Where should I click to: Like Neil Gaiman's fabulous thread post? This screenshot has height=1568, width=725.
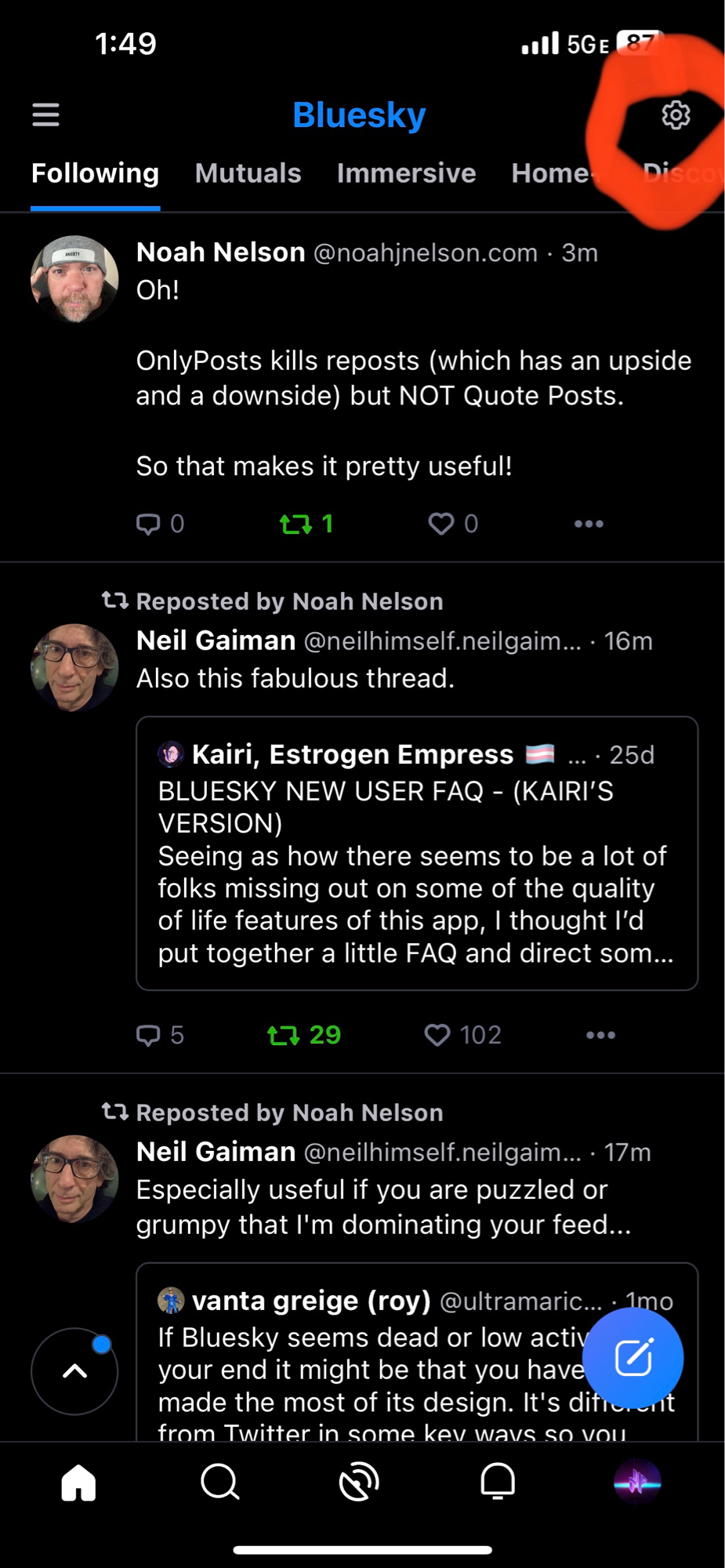pos(437,1035)
